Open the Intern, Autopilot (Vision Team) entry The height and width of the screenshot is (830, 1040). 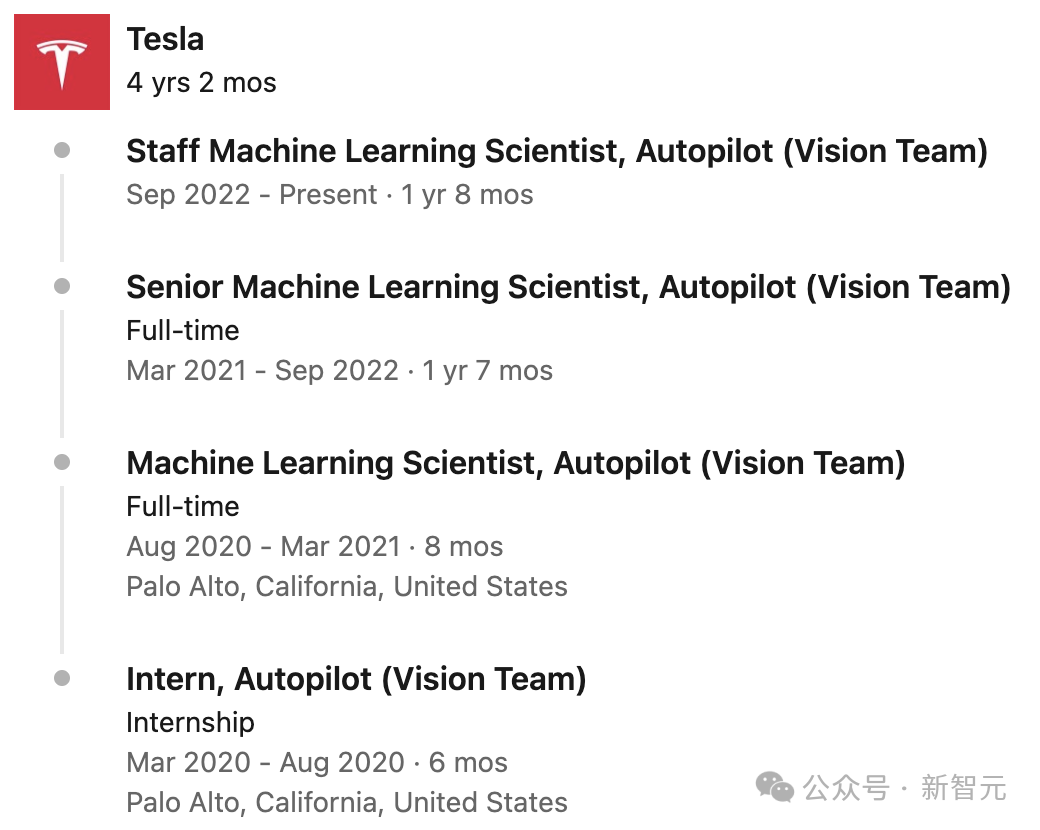pos(356,679)
